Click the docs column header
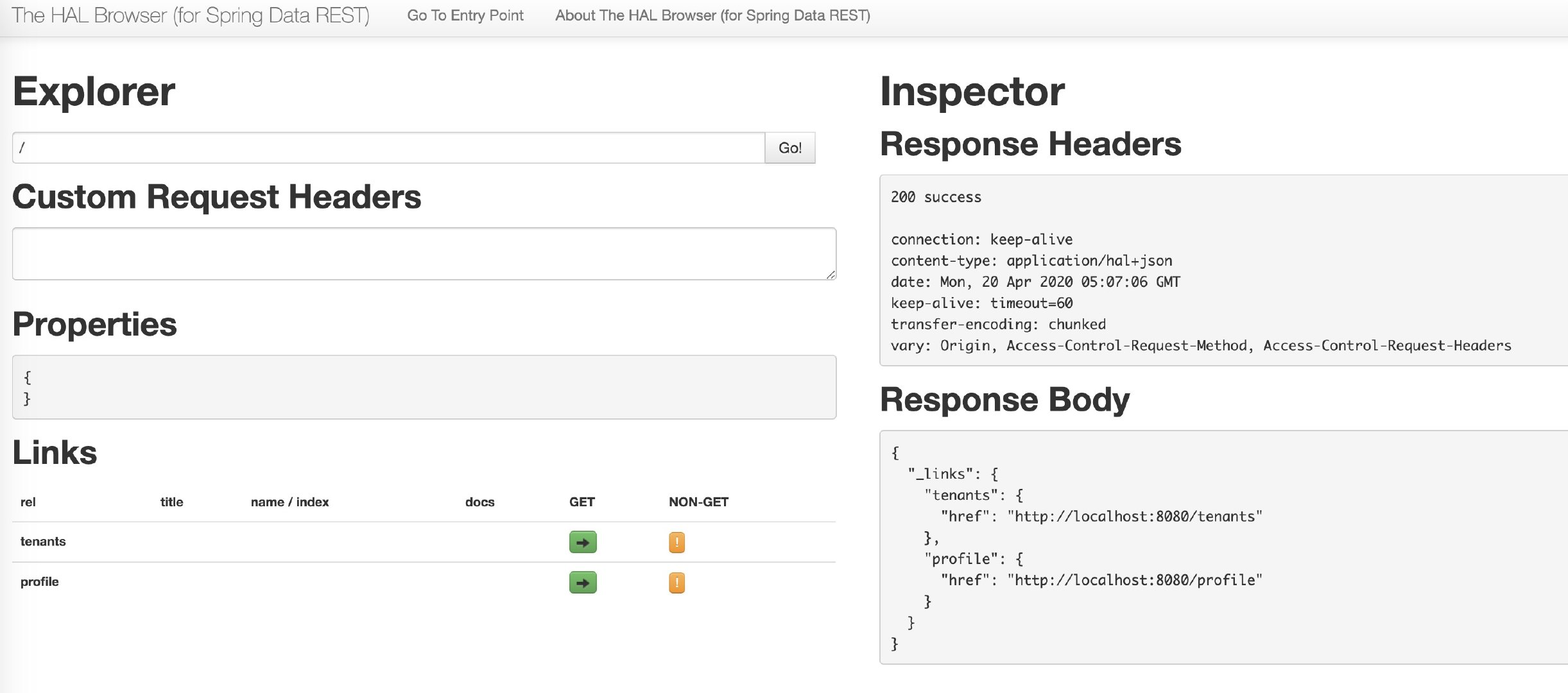Image resolution: width=1568 pixels, height=693 pixels. (x=479, y=502)
